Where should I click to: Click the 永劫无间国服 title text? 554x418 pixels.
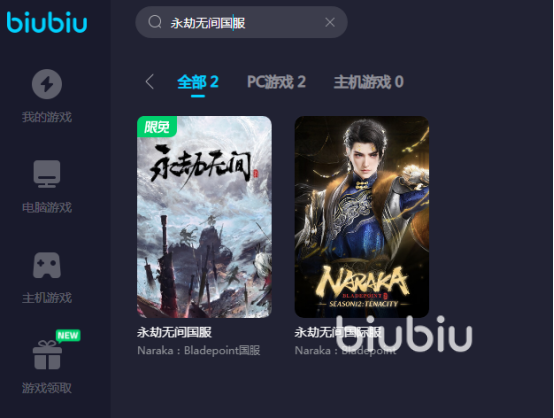point(175,332)
